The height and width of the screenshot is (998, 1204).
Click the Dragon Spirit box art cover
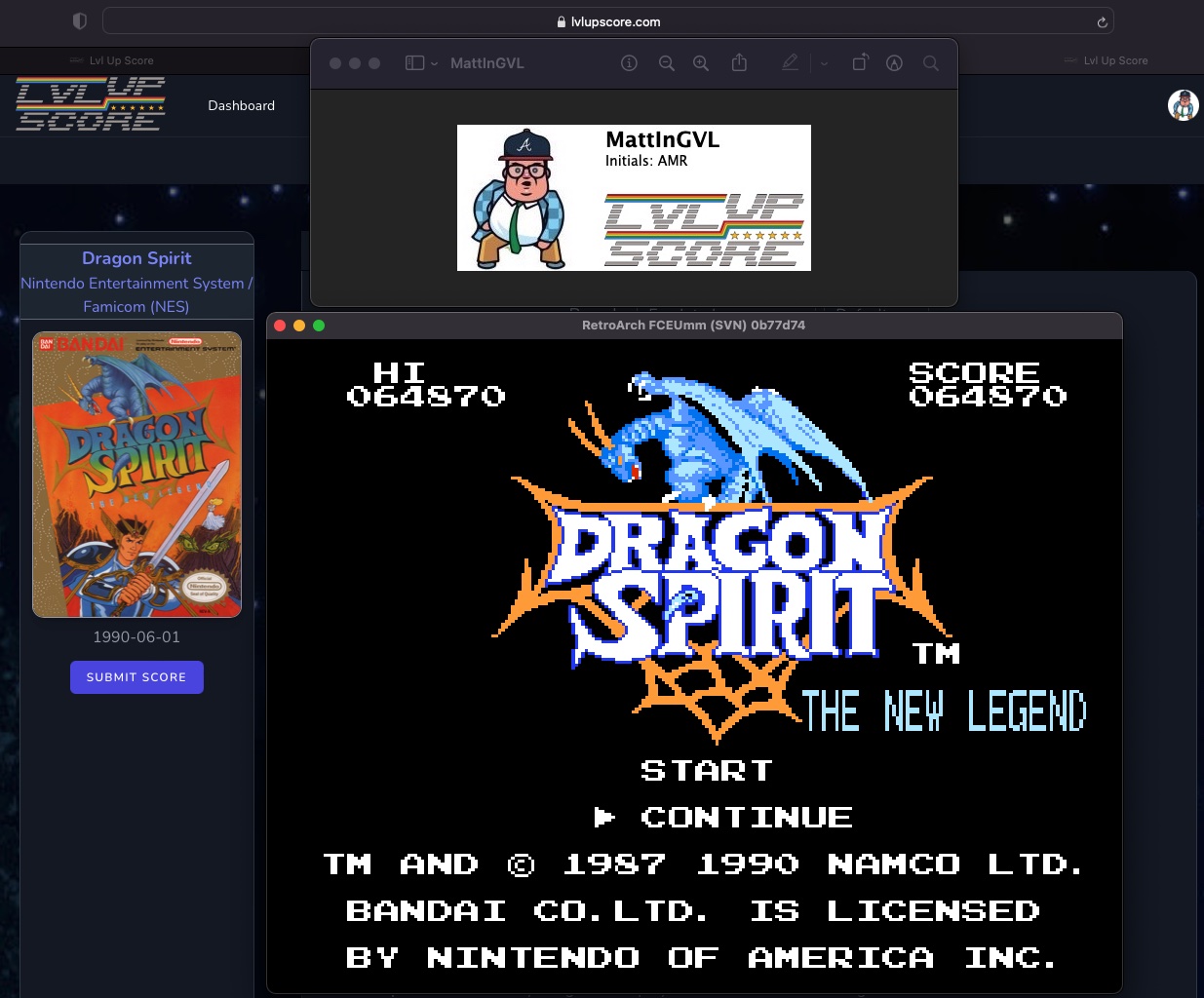tap(136, 475)
